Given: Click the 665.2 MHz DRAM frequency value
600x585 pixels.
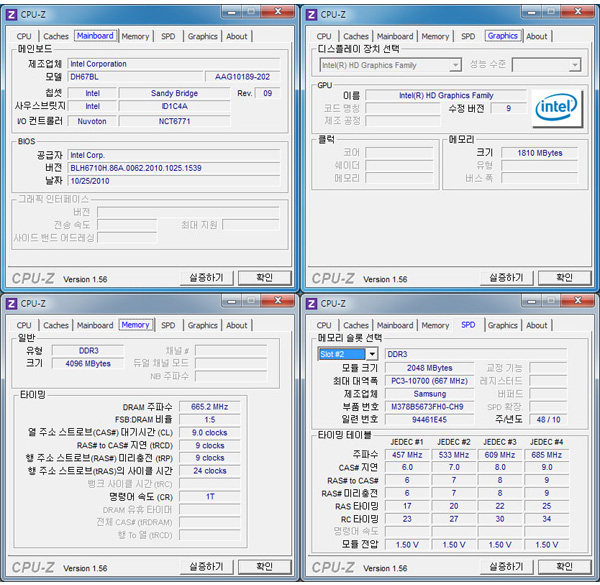Looking at the screenshot, I should (x=210, y=407).
